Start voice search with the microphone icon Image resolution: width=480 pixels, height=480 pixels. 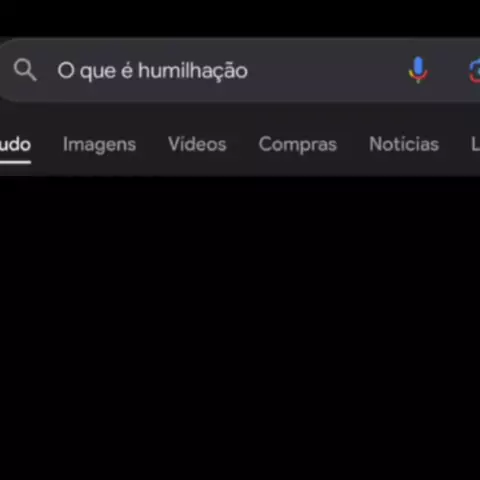418,70
